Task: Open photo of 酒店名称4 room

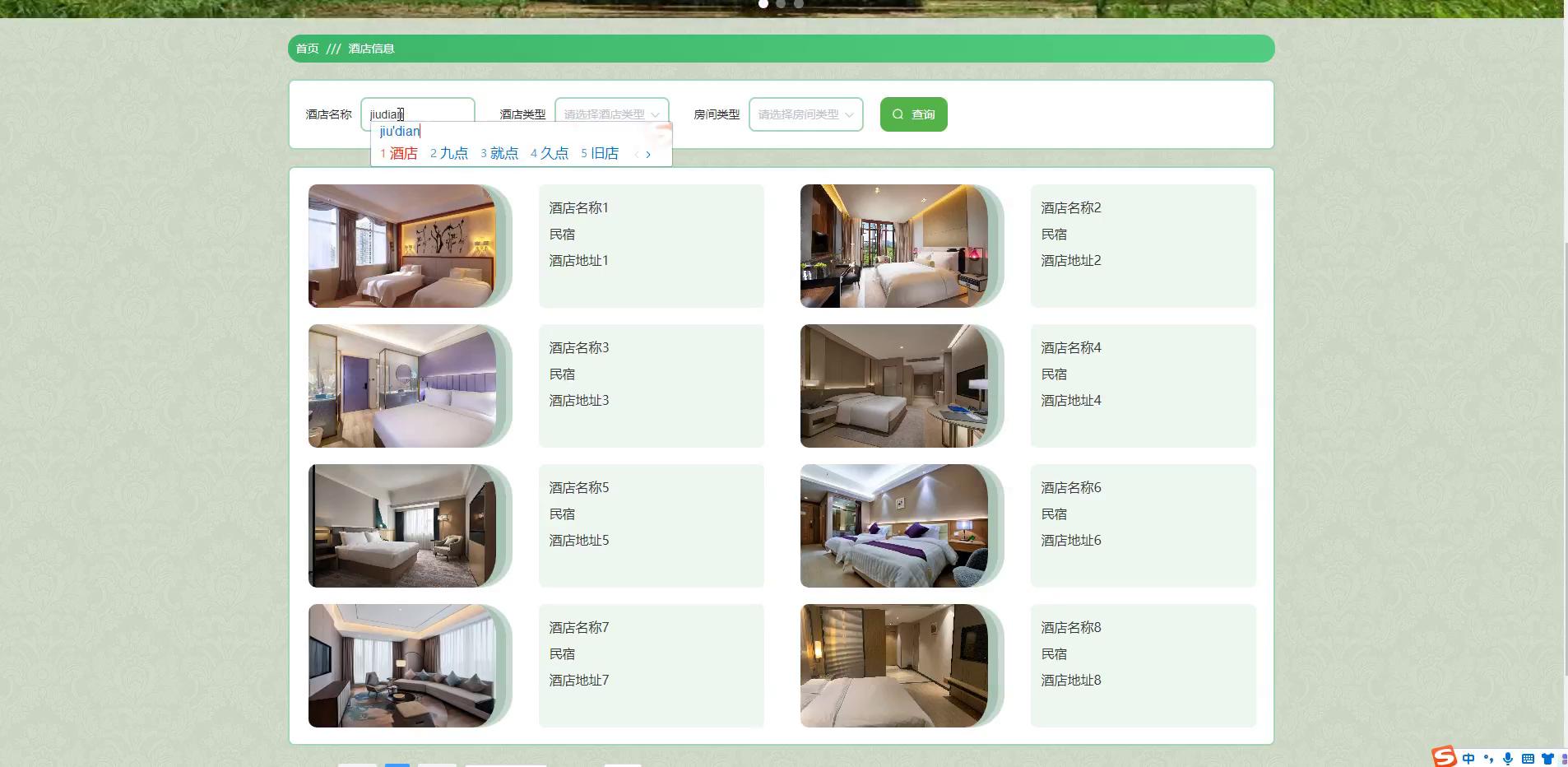Action: [894, 386]
